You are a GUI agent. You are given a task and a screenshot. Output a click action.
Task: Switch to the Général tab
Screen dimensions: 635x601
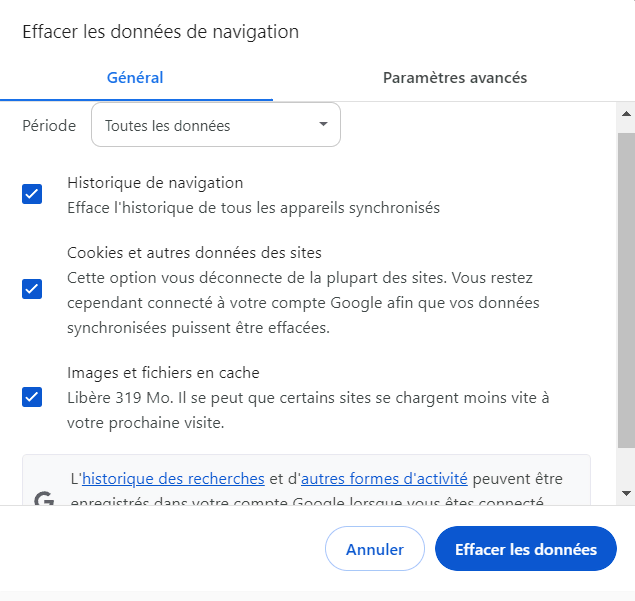pos(135,78)
